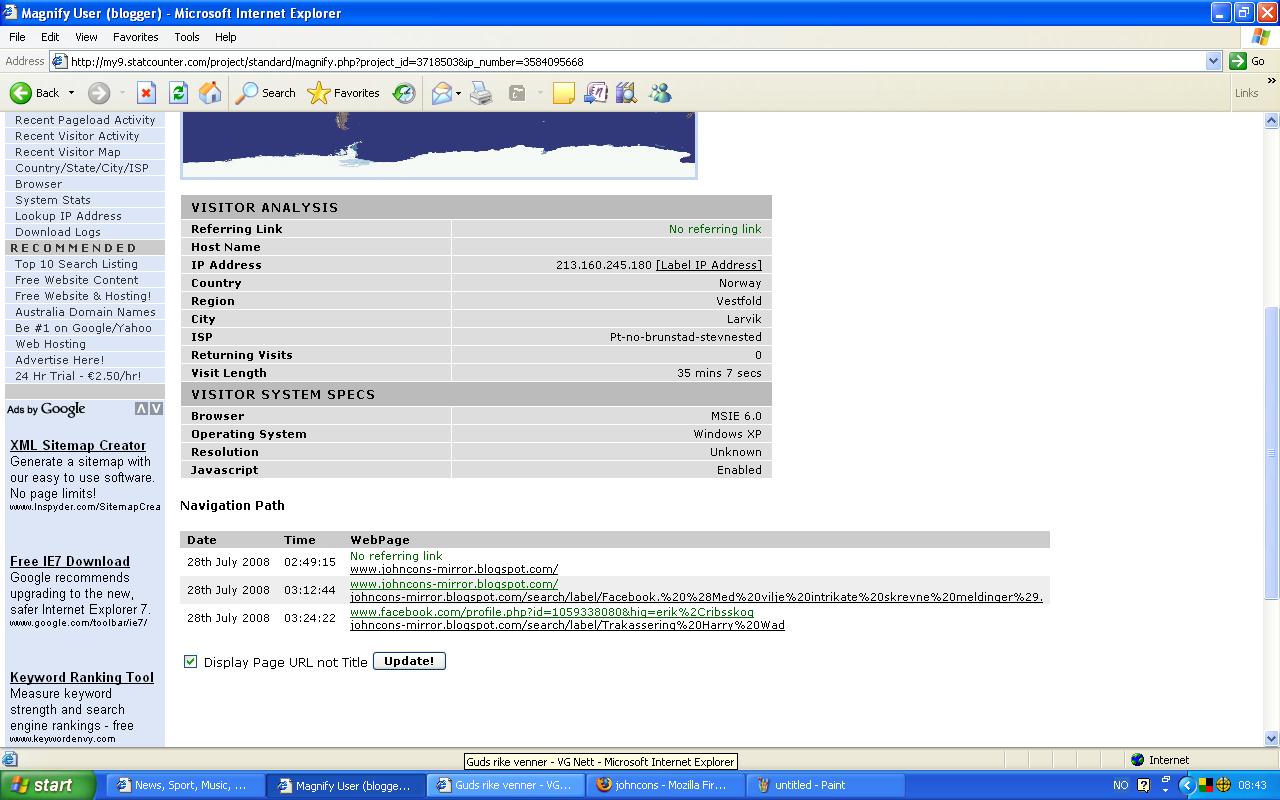The width and height of the screenshot is (1280, 800).
Task: Click the Web Hosting sidebar link
Action: pyautogui.click(x=50, y=344)
